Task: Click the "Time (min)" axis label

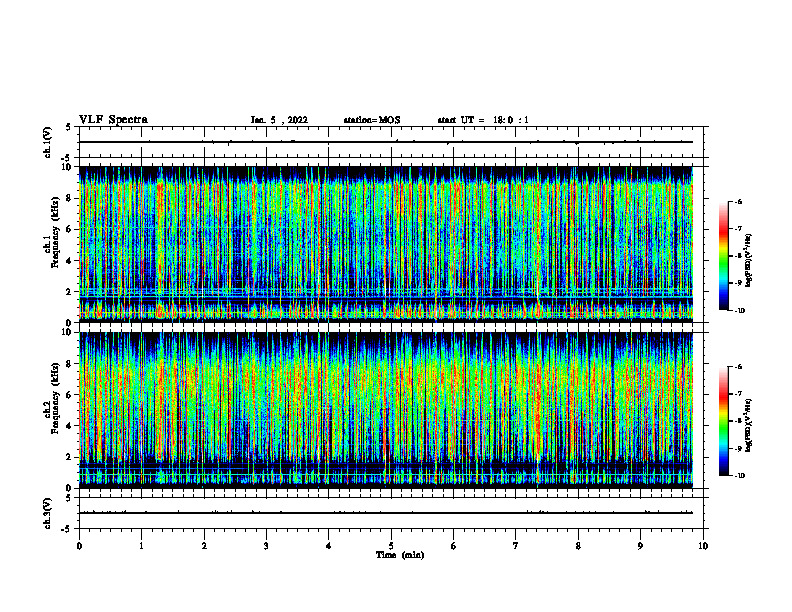Action: (x=400, y=555)
